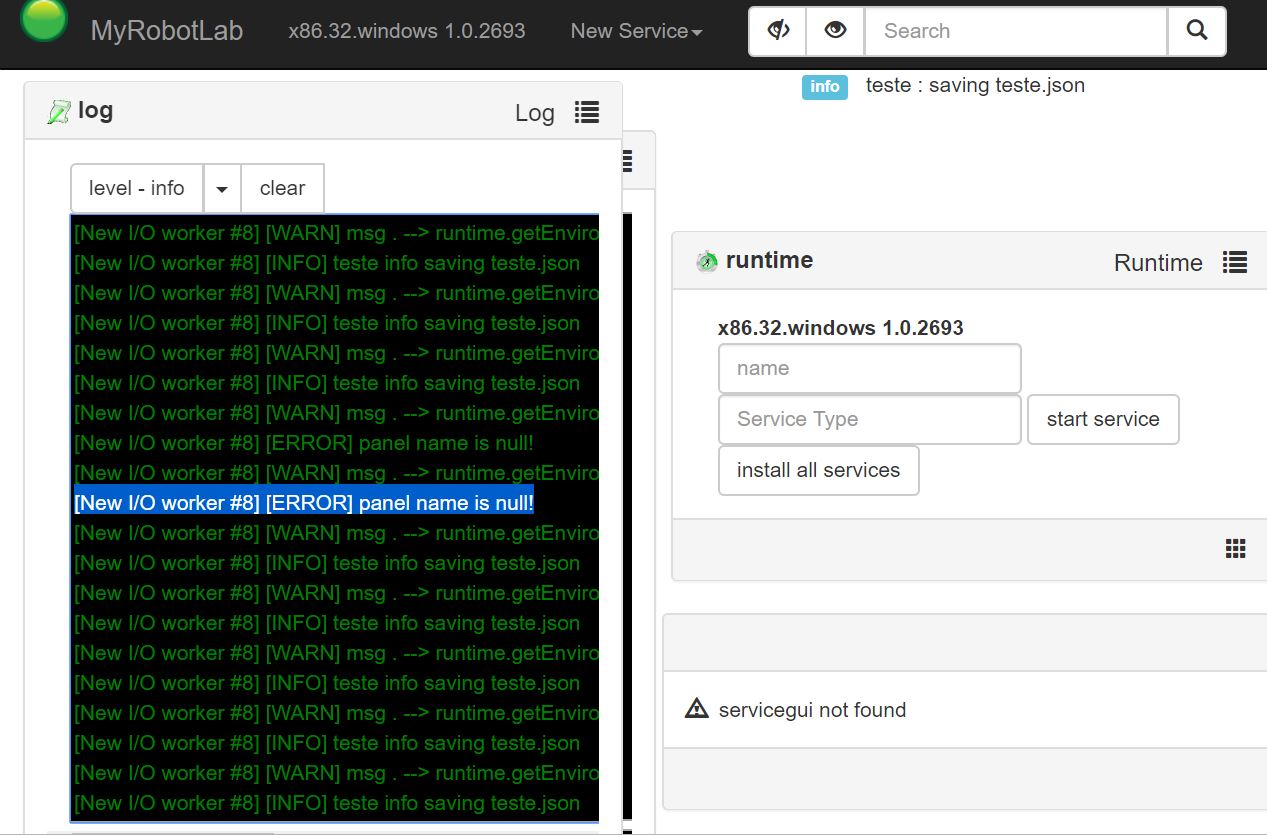The height and width of the screenshot is (835, 1267).
Task: Focus the Search input field
Action: [1016, 31]
